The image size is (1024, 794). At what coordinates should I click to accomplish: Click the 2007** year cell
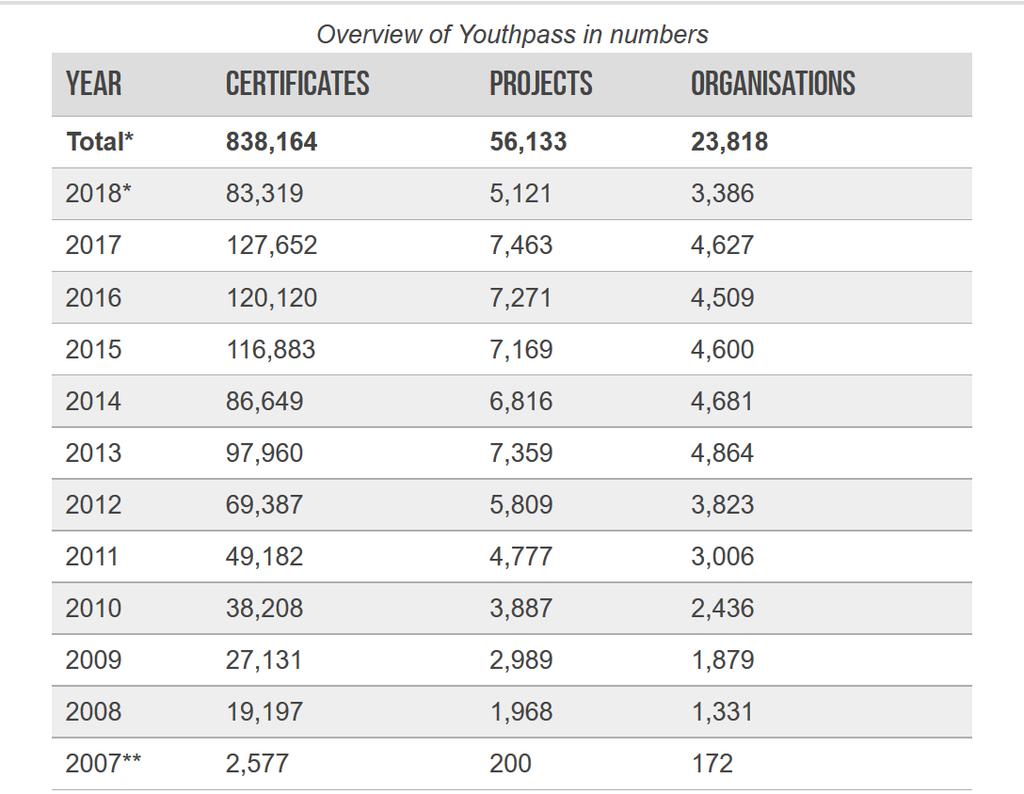click(103, 763)
